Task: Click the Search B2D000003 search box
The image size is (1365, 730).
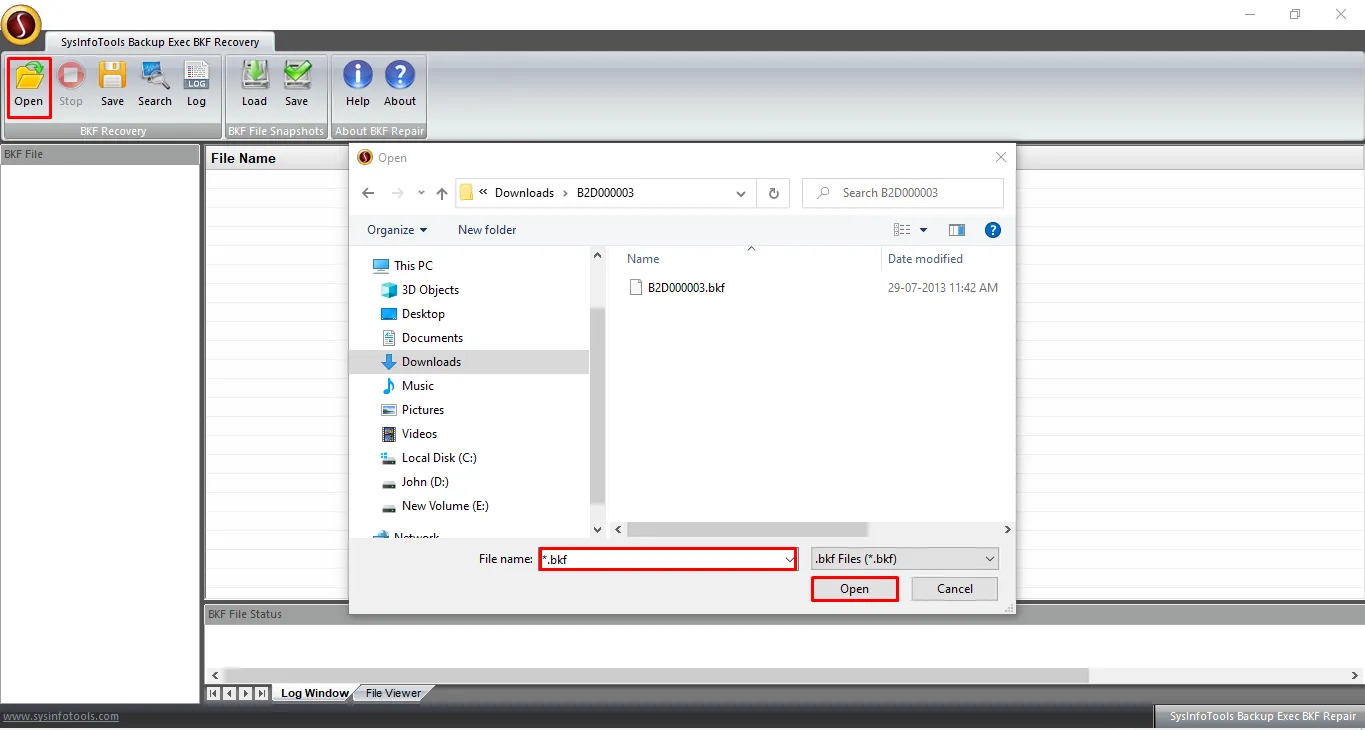Action: coord(903,193)
